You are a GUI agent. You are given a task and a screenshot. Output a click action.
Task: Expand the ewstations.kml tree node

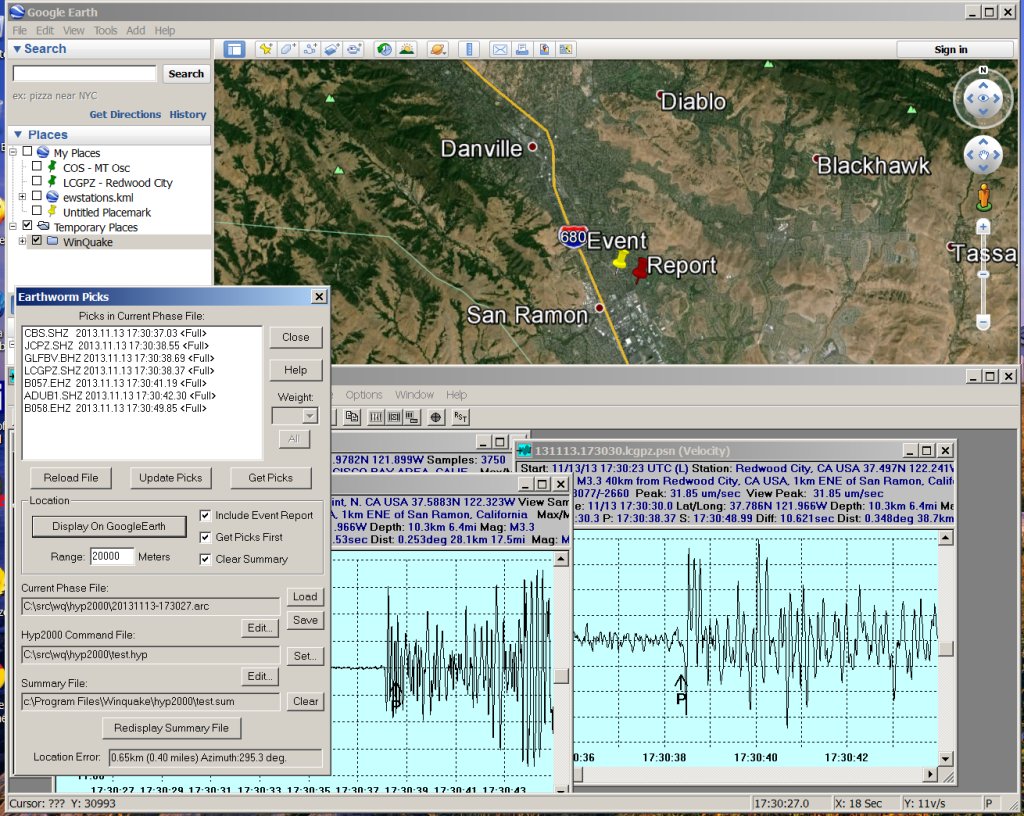(22, 196)
